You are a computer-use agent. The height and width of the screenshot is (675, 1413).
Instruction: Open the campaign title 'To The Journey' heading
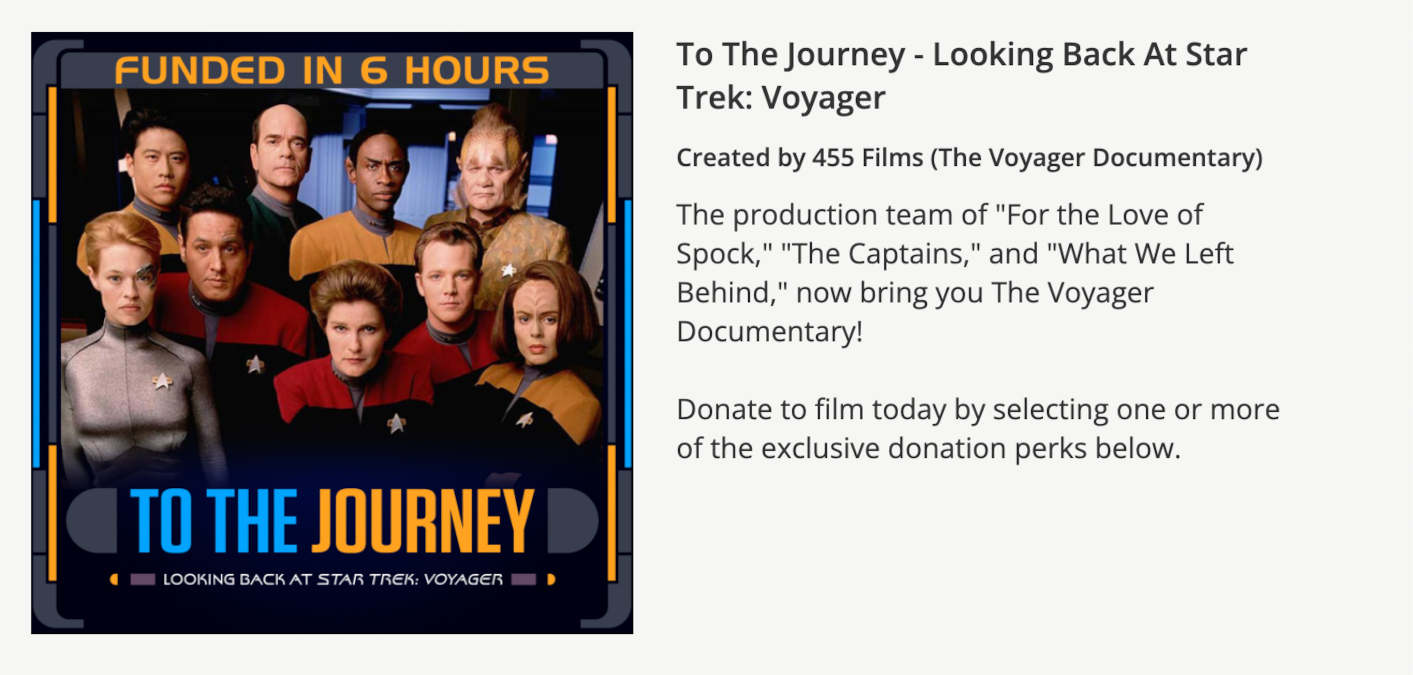point(961,76)
